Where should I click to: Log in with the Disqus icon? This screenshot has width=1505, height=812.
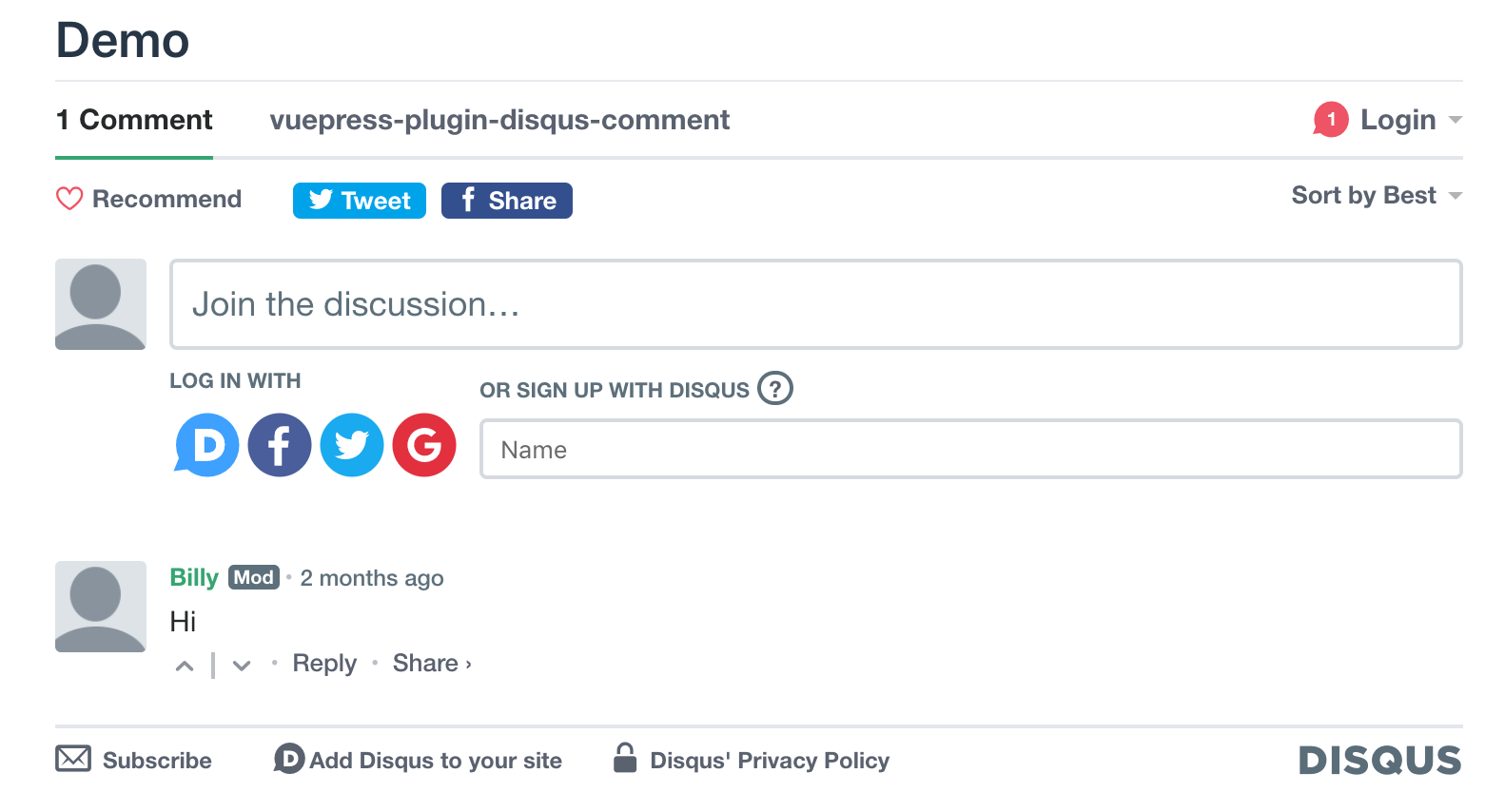(x=207, y=445)
